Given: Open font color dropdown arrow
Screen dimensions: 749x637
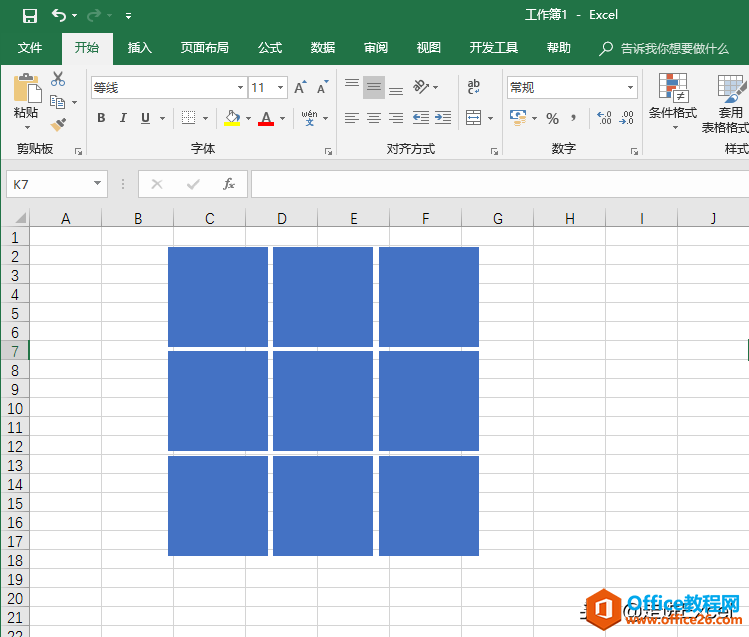Looking at the screenshot, I should [283, 118].
